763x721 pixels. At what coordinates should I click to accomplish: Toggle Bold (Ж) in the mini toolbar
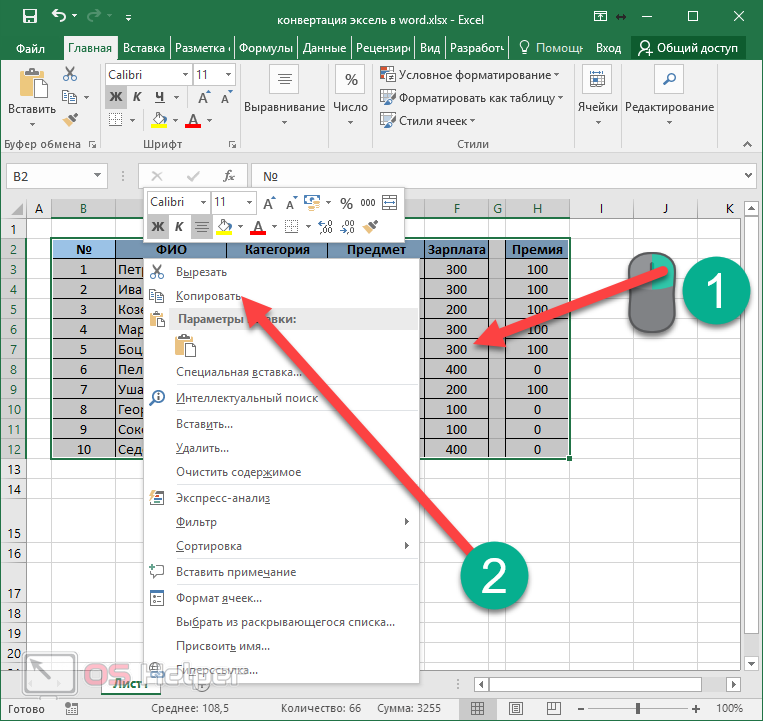point(158,227)
